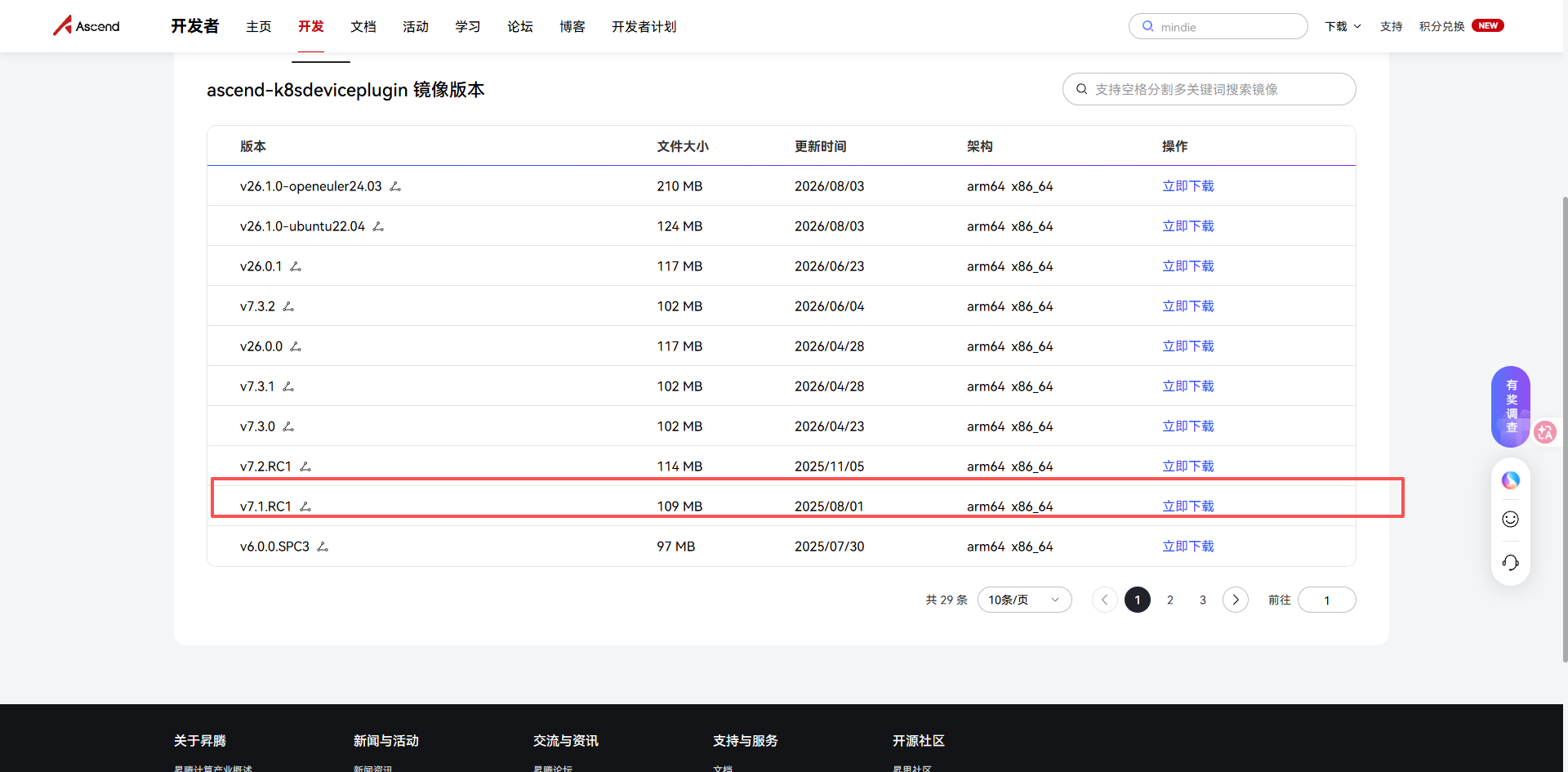Open the colorful AI assistant icon
1568x772 pixels.
pos(1511,480)
